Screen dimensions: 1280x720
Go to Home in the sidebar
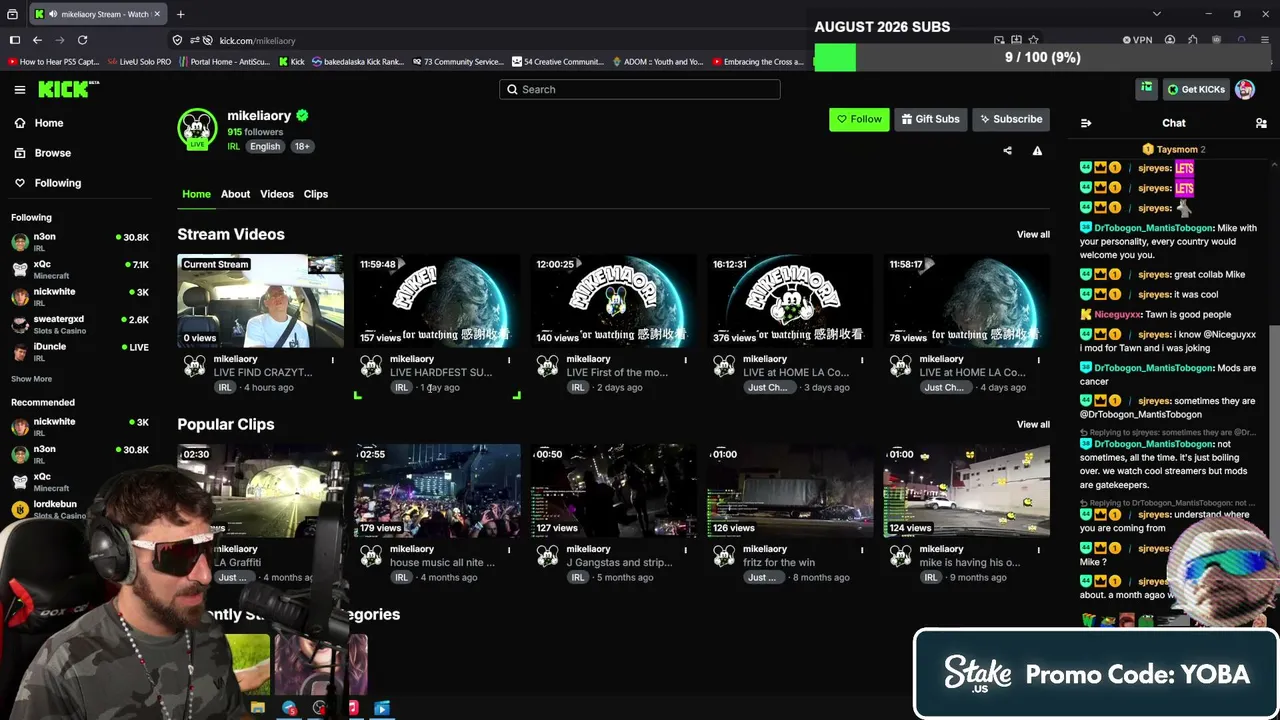point(49,123)
